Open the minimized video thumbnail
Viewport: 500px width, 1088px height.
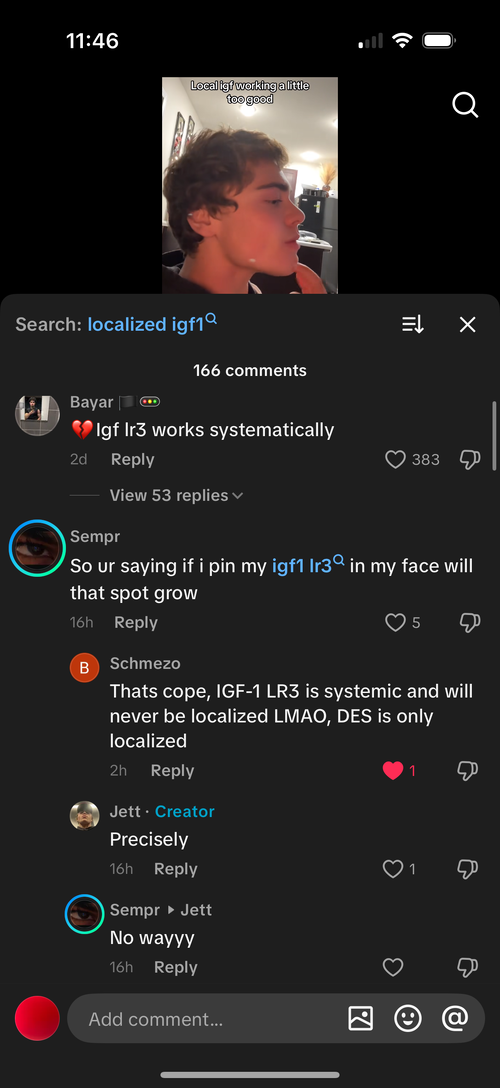[250, 185]
